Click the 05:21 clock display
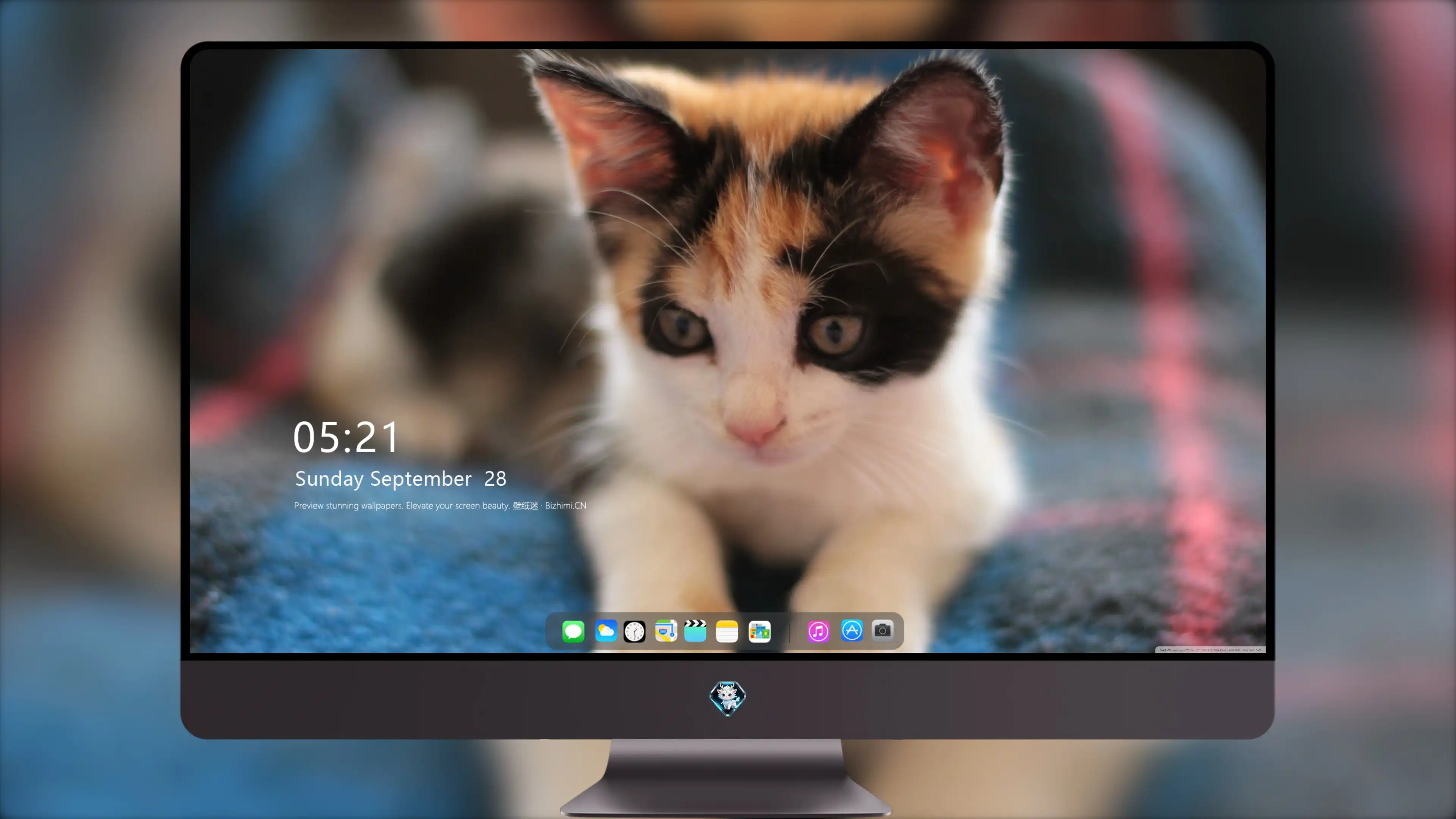The image size is (1456, 819). [346, 437]
